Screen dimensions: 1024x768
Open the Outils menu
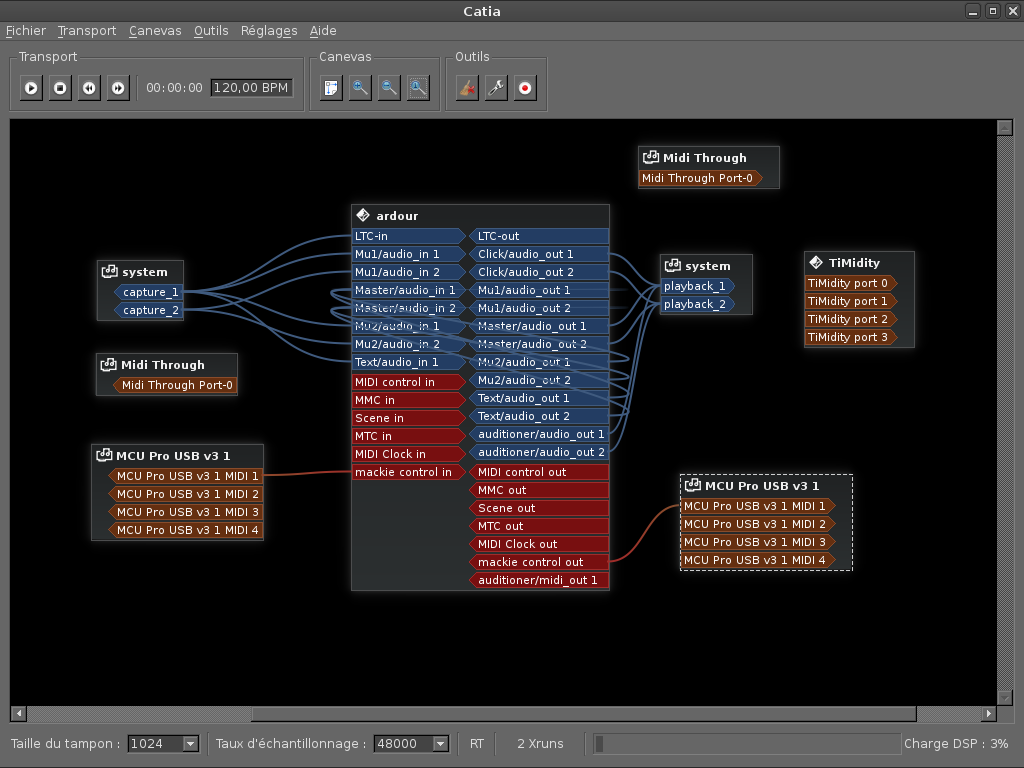click(x=211, y=31)
